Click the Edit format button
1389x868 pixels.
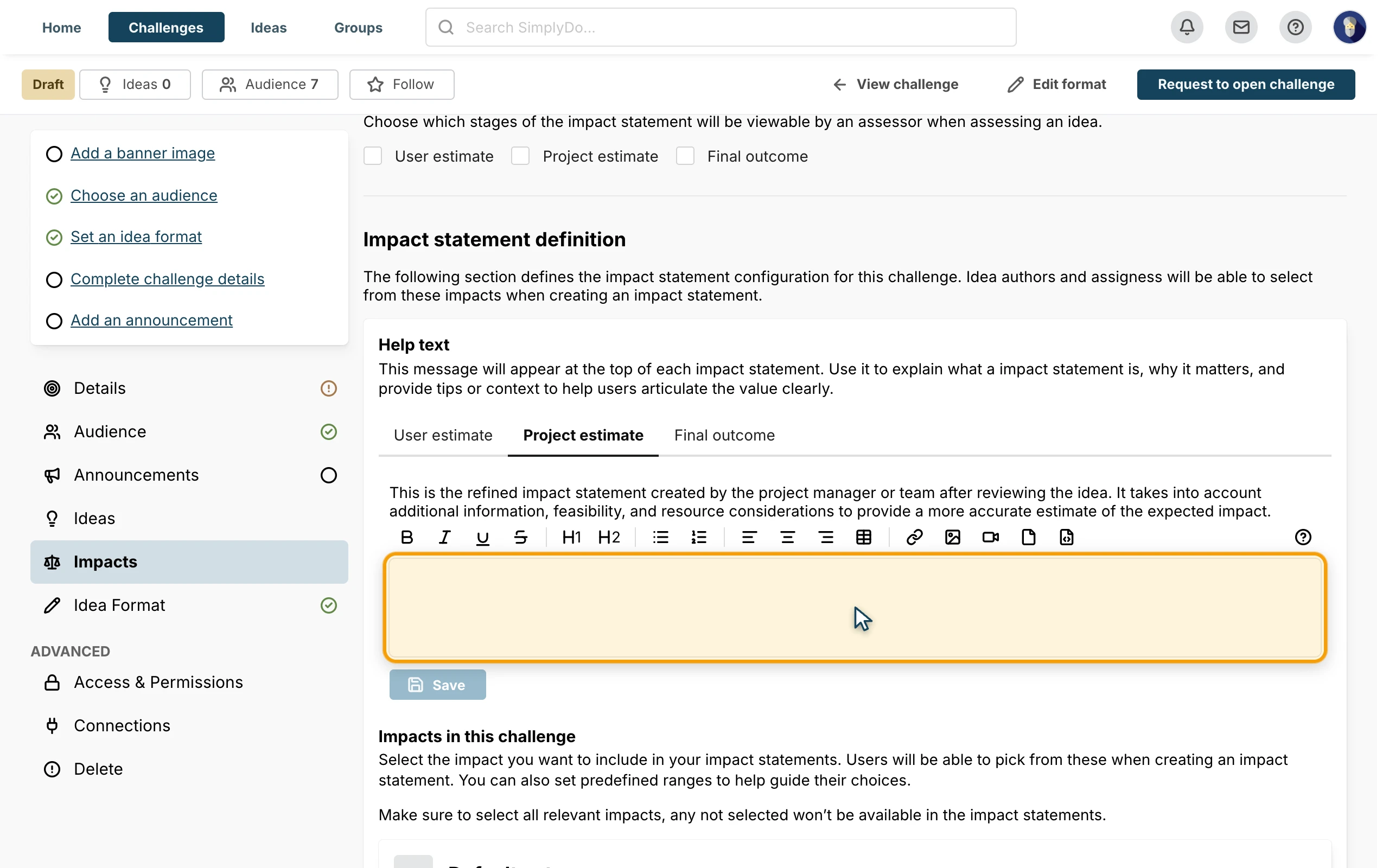click(x=1056, y=85)
